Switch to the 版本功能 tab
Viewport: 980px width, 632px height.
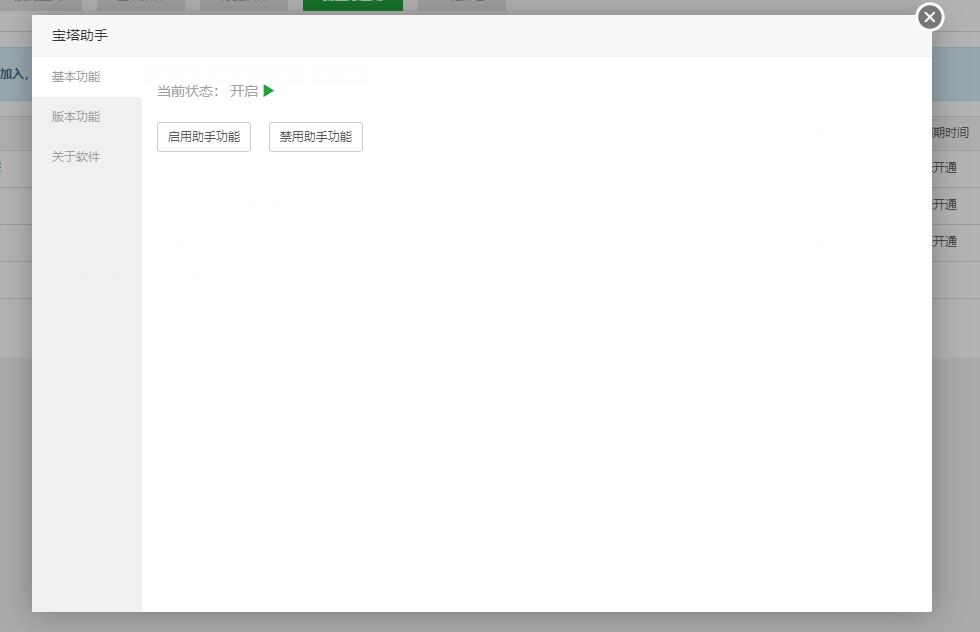[87, 117]
